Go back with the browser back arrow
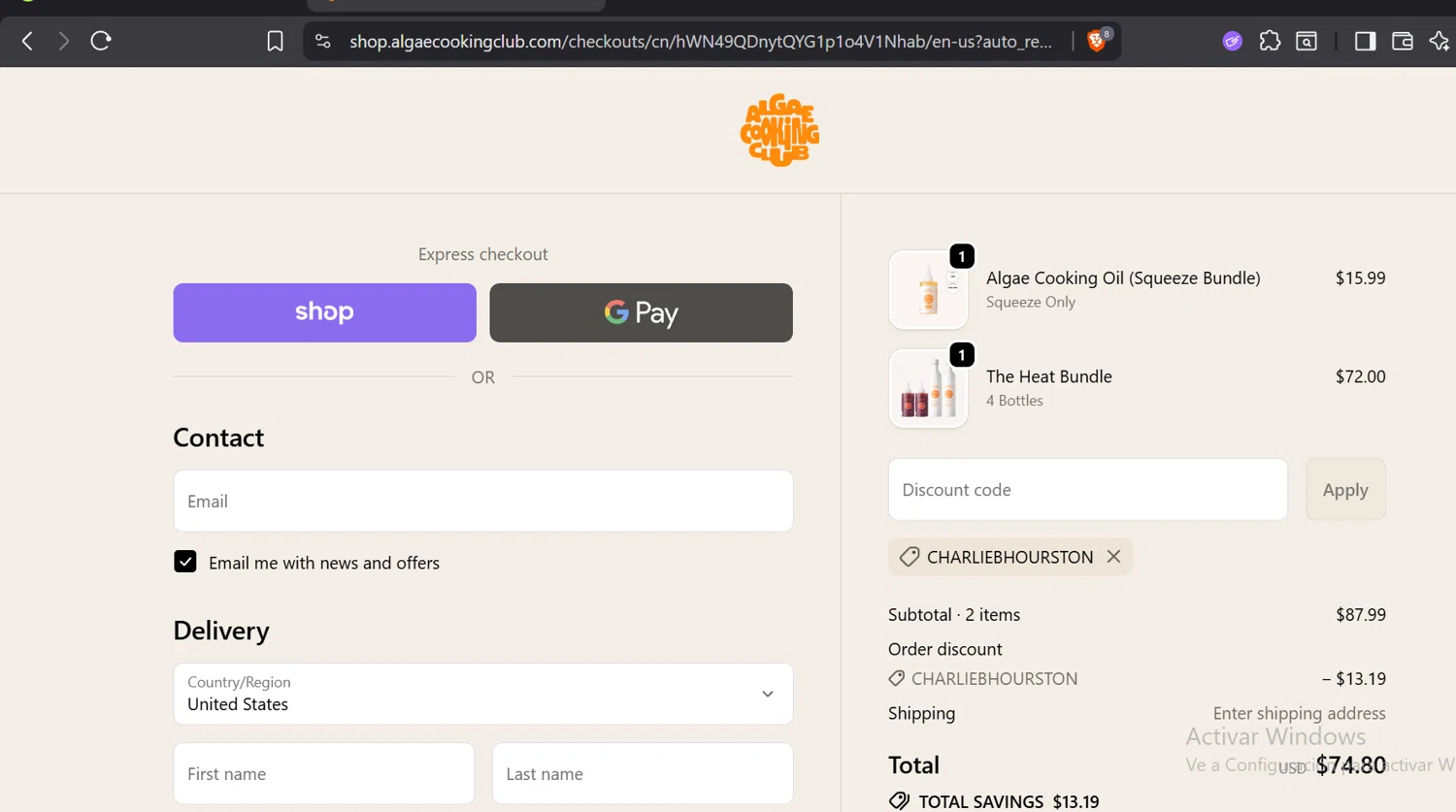This screenshot has height=812, width=1456. [27, 41]
